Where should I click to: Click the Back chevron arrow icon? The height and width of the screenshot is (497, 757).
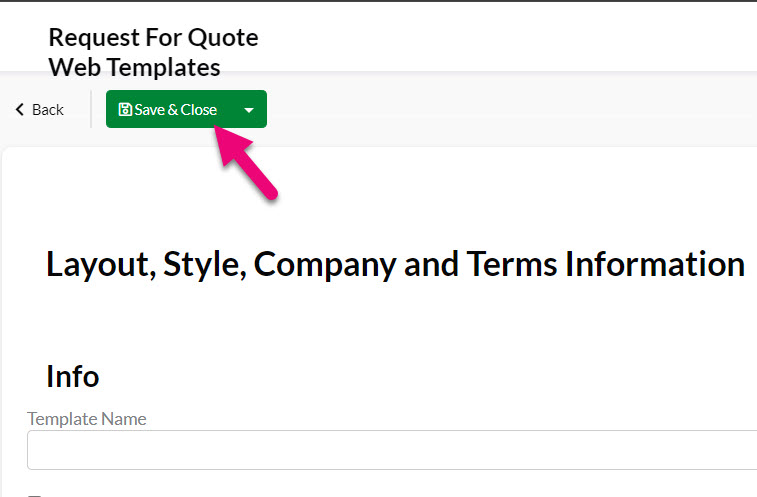point(20,110)
